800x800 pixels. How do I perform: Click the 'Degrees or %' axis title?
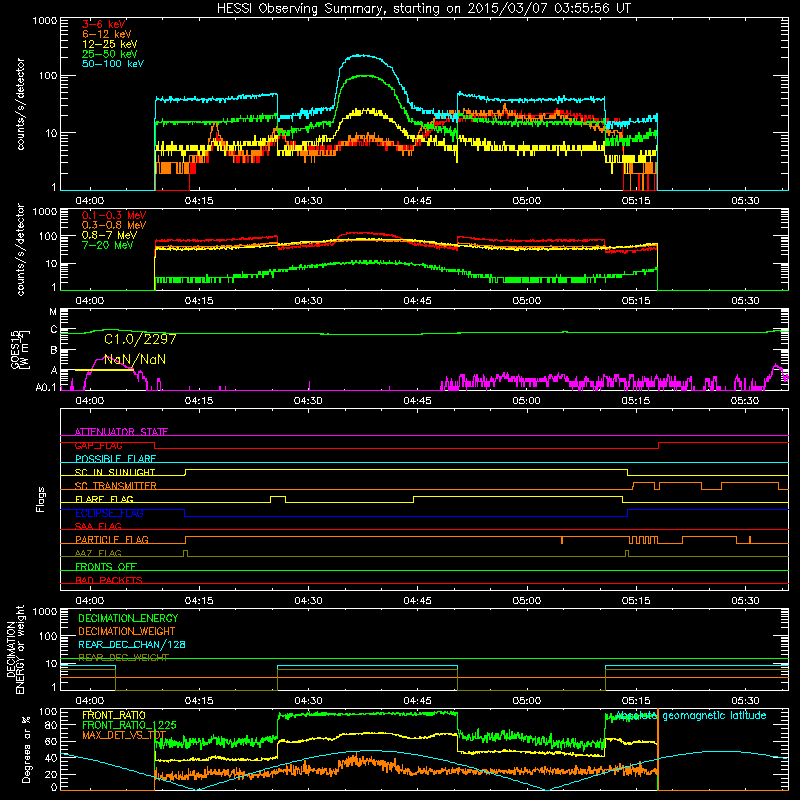click(27, 751)
